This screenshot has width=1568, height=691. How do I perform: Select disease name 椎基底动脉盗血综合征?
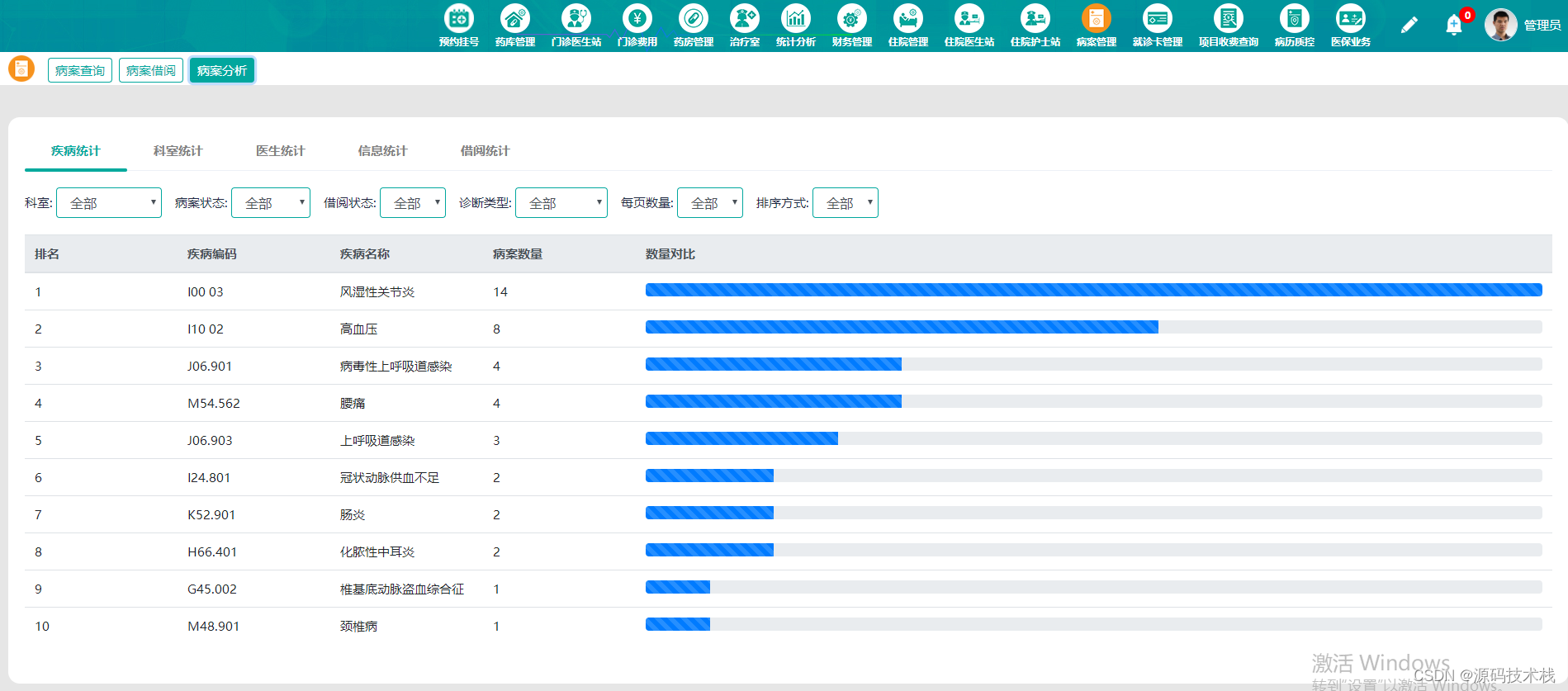(402, 589)
